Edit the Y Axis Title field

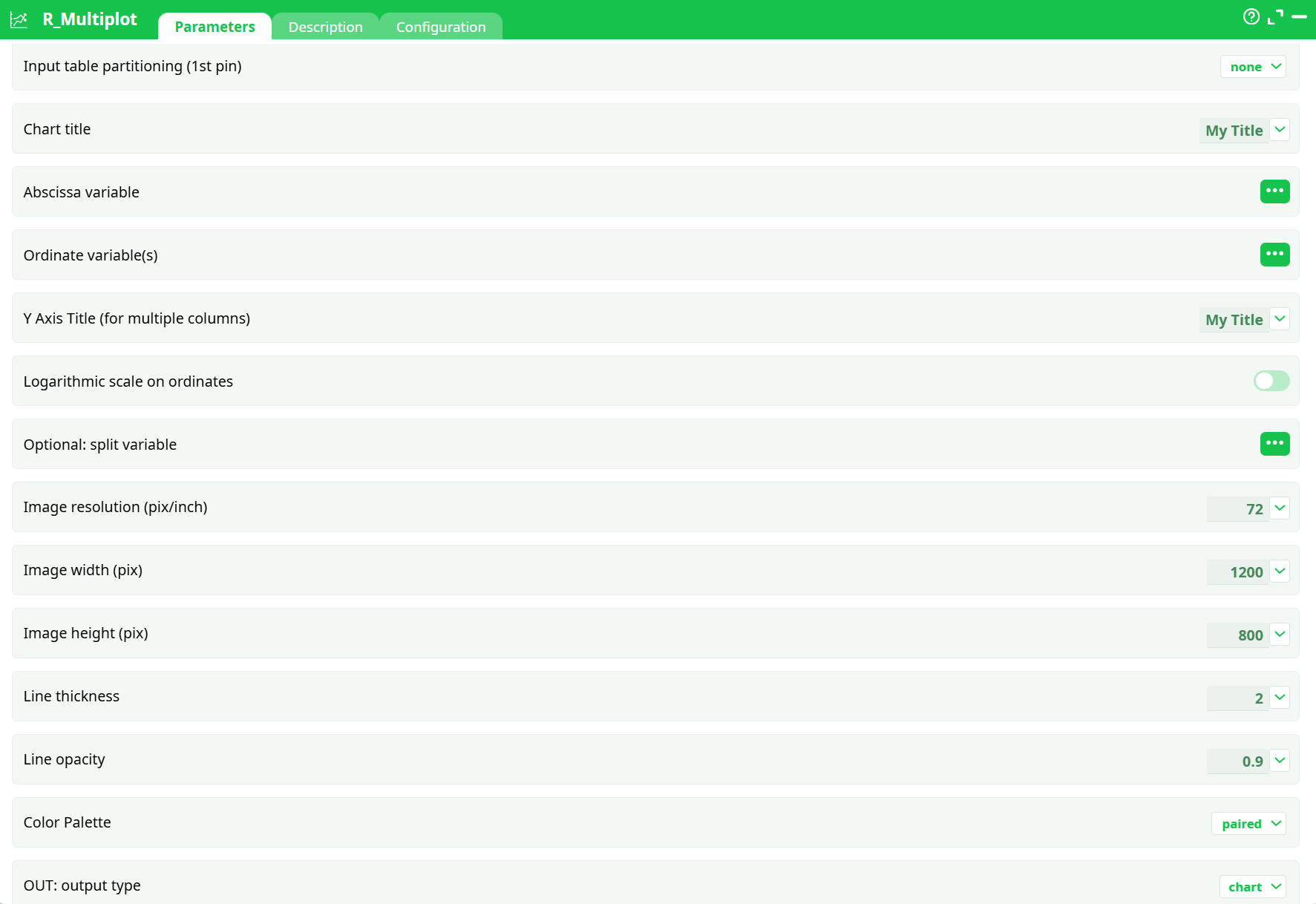(x=1234, y=320)
